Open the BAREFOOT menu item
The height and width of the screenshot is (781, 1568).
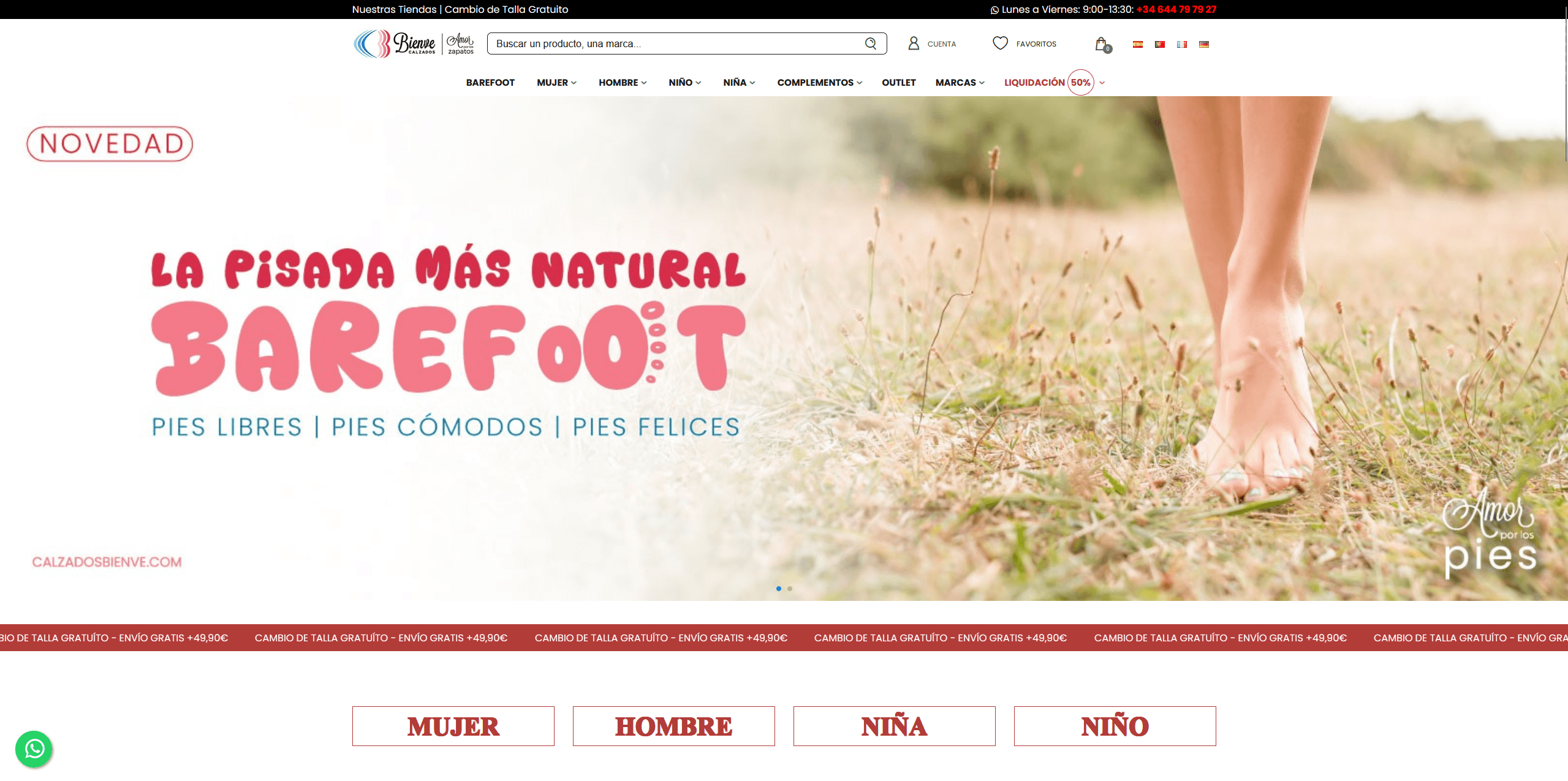tap(490, 83)
